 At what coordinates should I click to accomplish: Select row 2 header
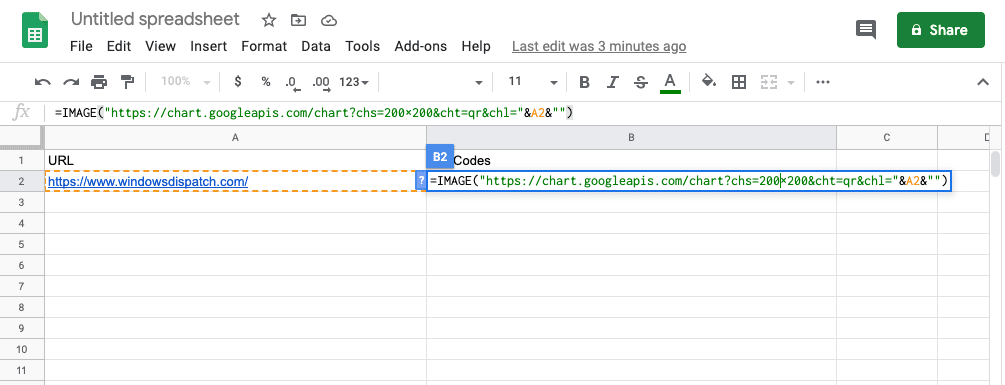[x=22, y=181]
